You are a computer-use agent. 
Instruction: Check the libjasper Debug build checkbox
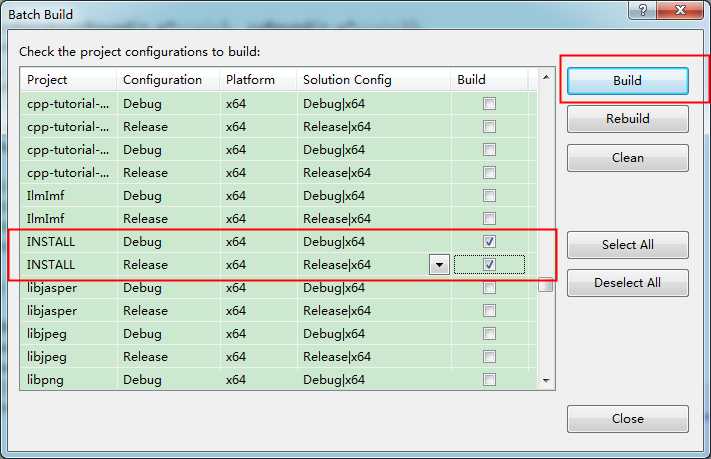[489, 288]
